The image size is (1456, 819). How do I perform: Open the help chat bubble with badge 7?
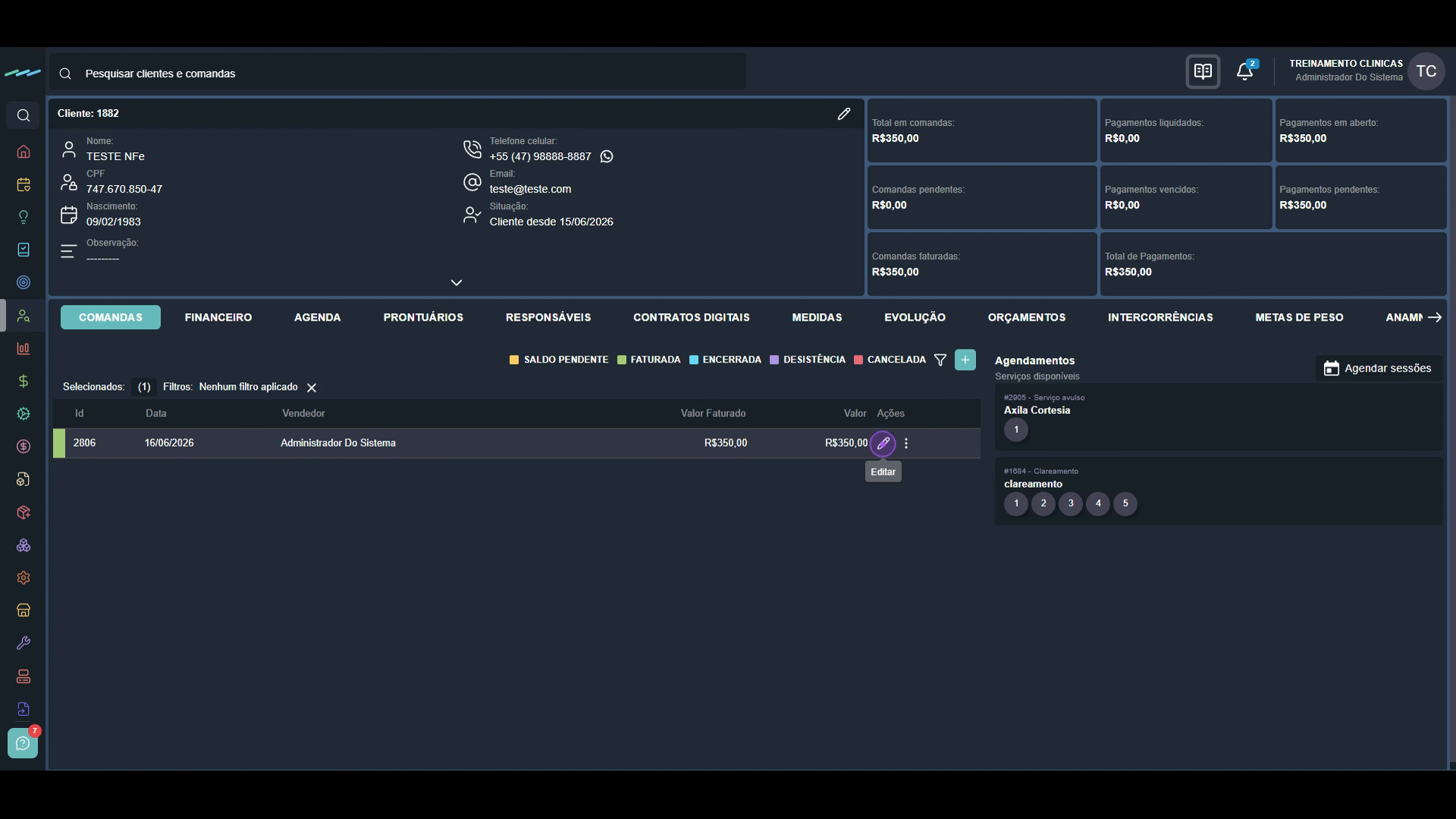pos(23,743)
